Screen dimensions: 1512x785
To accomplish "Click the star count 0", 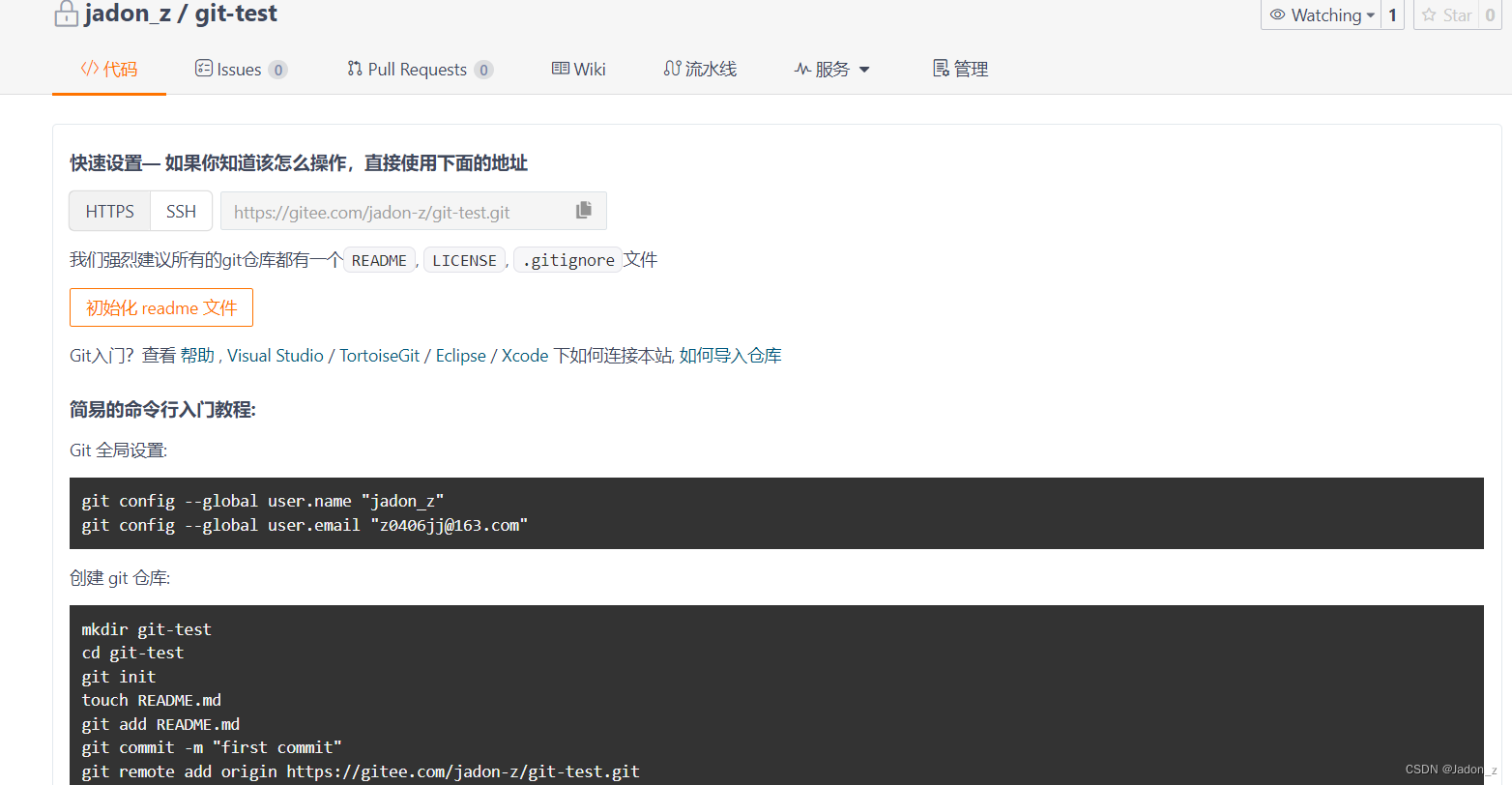I will pyautogui.click(x=1490, y=15).
